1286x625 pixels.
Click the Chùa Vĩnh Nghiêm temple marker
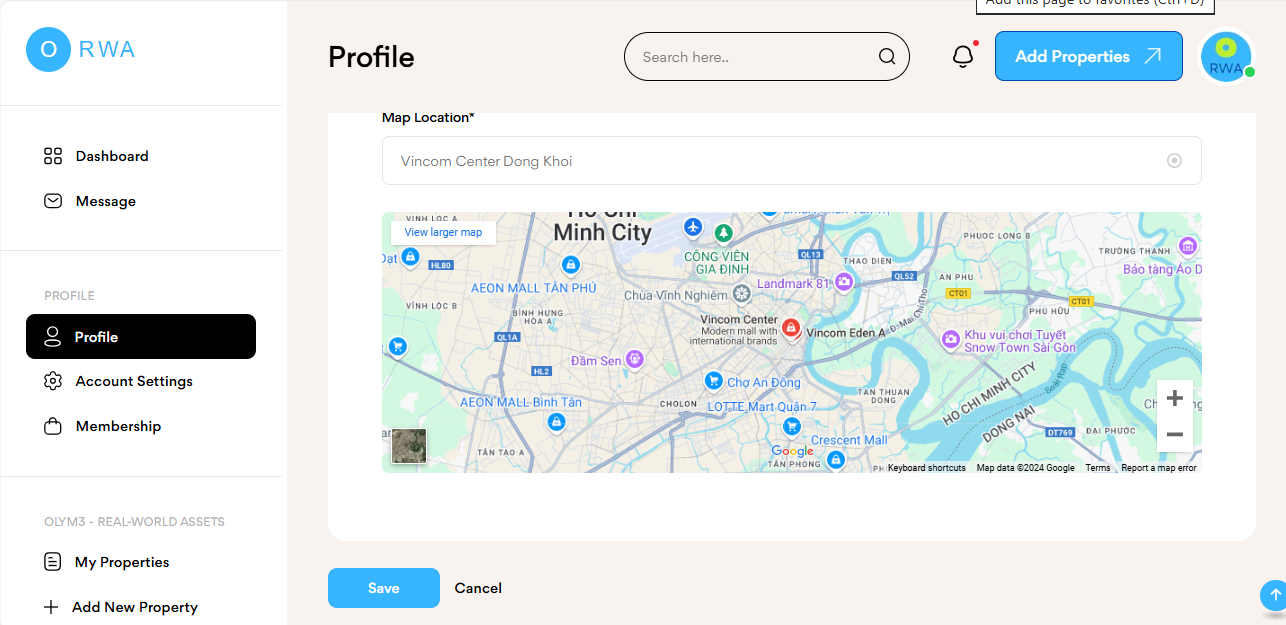(741, 293)
